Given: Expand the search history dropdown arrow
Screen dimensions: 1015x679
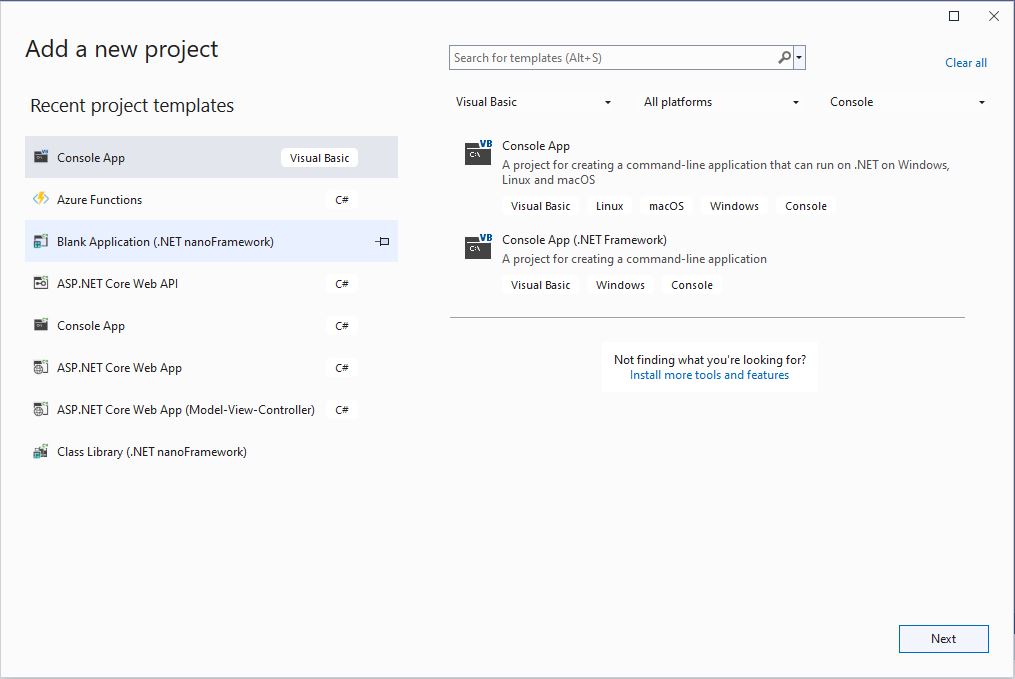Looking at the screenshot, I should 799,58.
